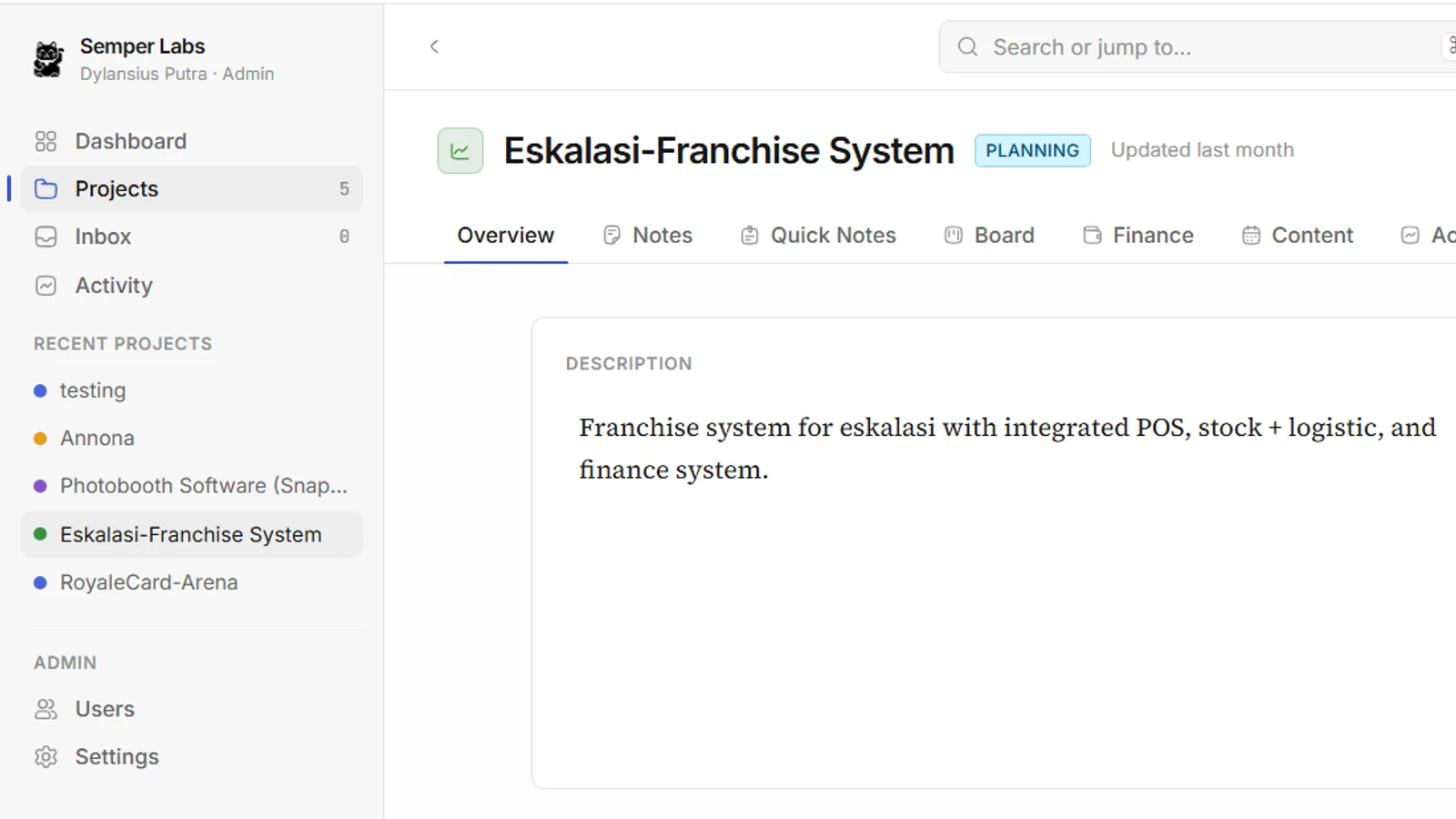Open recent project testing
This screenshot has height=819, width=1456.
pyautogui.click(x=191, y=390)
